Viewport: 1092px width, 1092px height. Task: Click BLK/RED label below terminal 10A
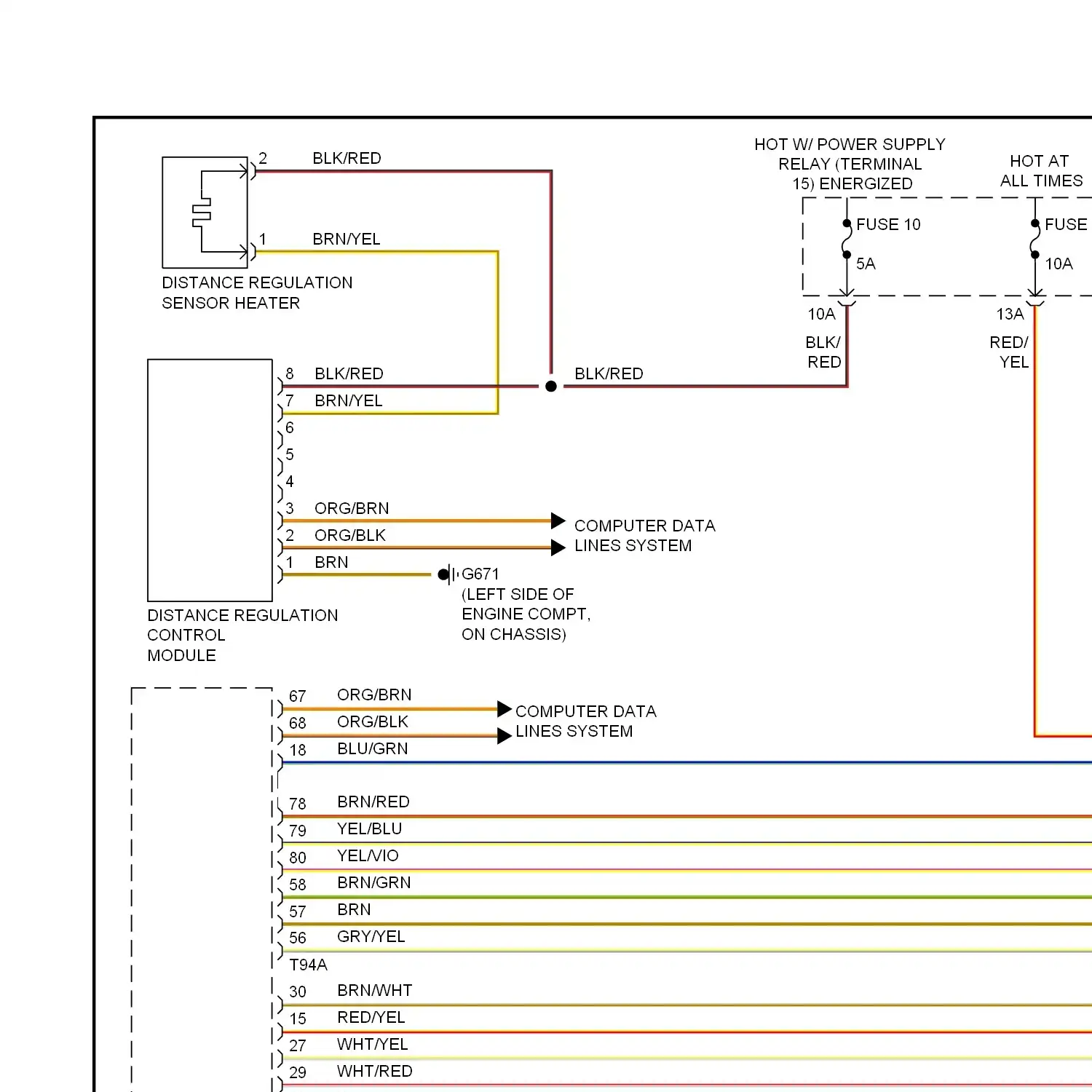[x=823, y=352]
